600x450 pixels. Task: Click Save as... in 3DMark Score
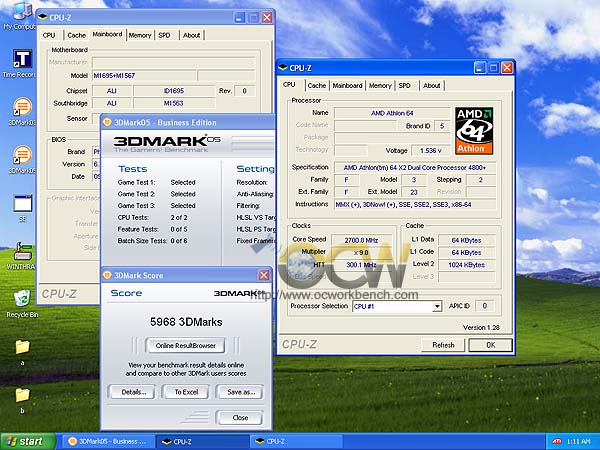pyautogui.click(x=240, y=392)
